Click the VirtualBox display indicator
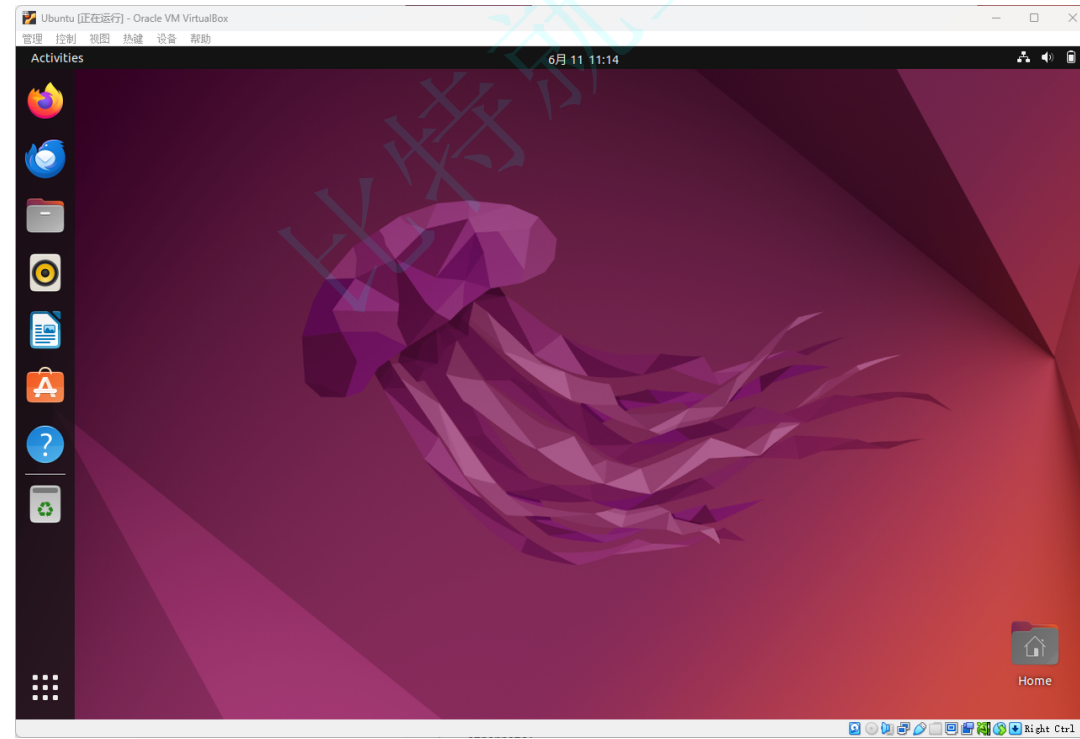Image resolution: width=1080 pixels, height=739 pixels. coord(951,728)
